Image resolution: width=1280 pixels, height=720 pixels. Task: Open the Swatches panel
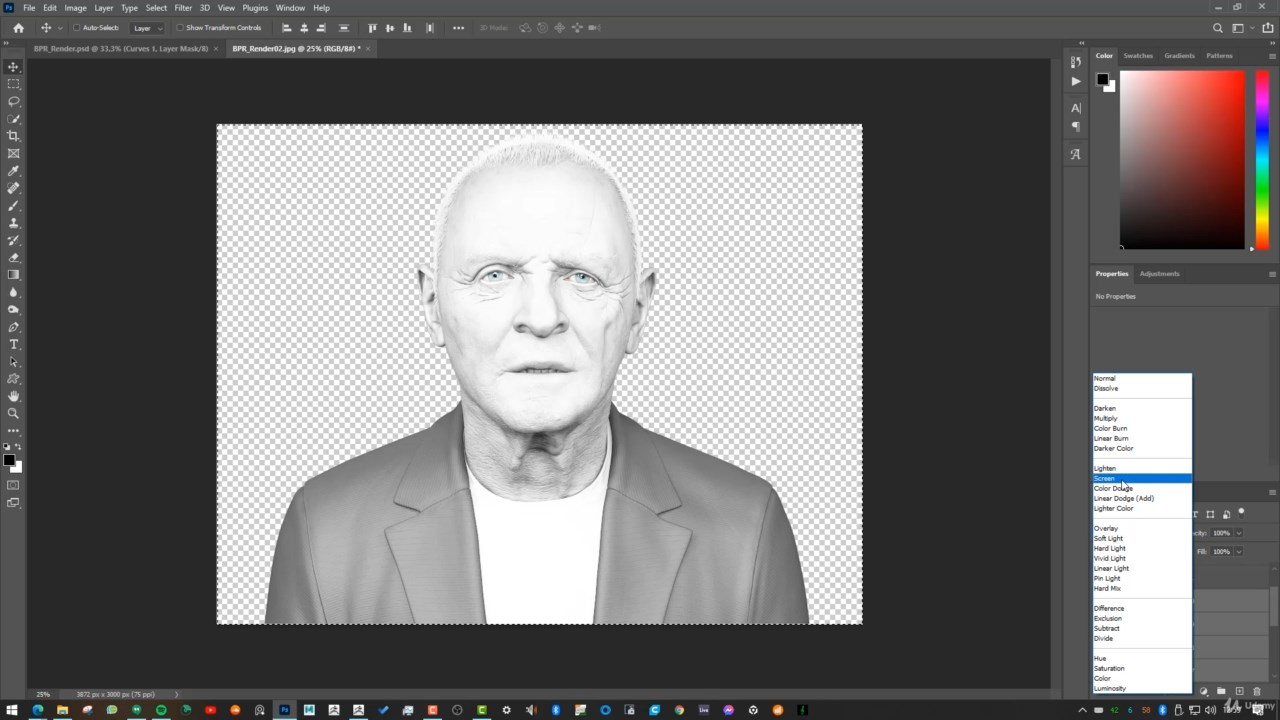(x=1138, y=56)
